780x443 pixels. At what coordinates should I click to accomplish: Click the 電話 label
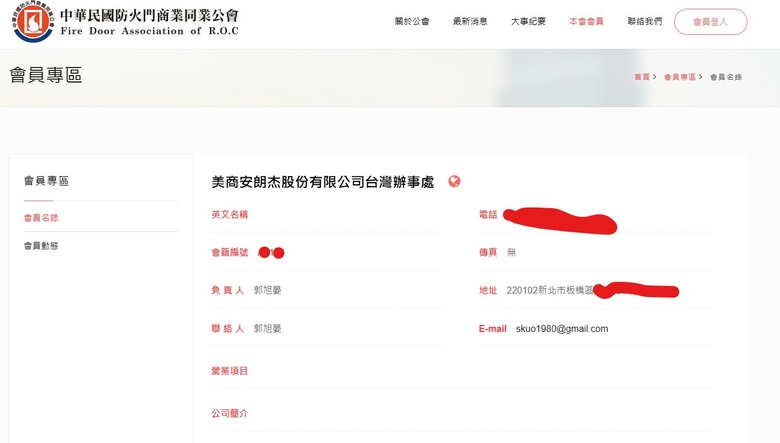tap(488, 214)
